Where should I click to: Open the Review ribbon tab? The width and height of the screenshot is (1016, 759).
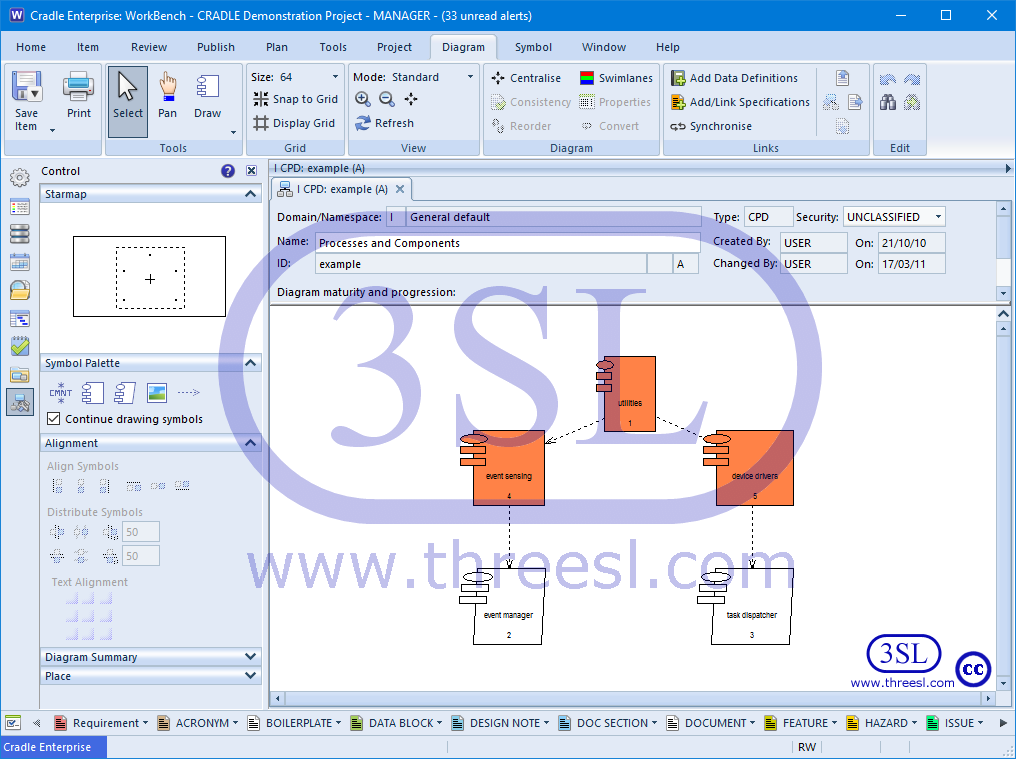149,47
